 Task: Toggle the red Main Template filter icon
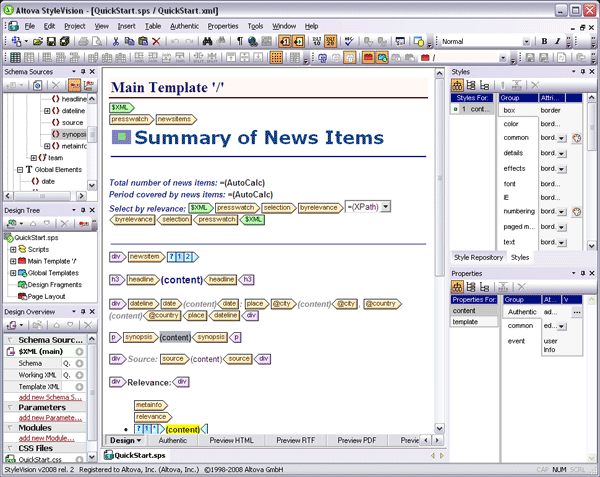[x=368, y=58]
